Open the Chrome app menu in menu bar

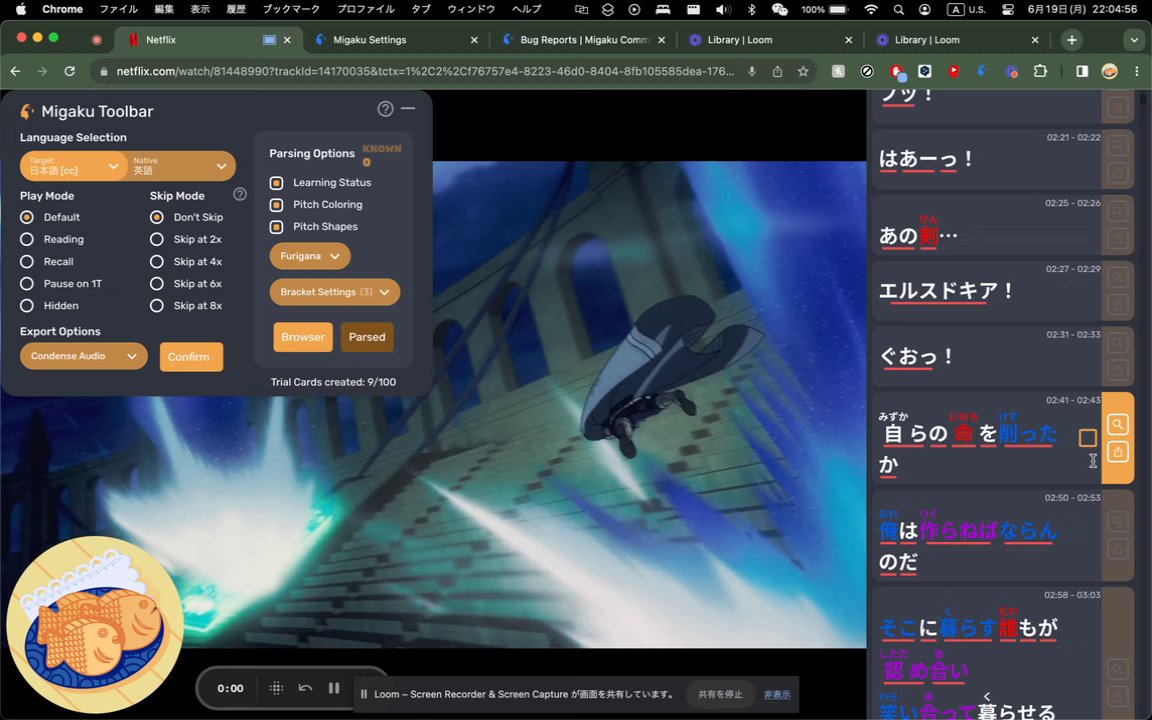[x=62, y=10]
